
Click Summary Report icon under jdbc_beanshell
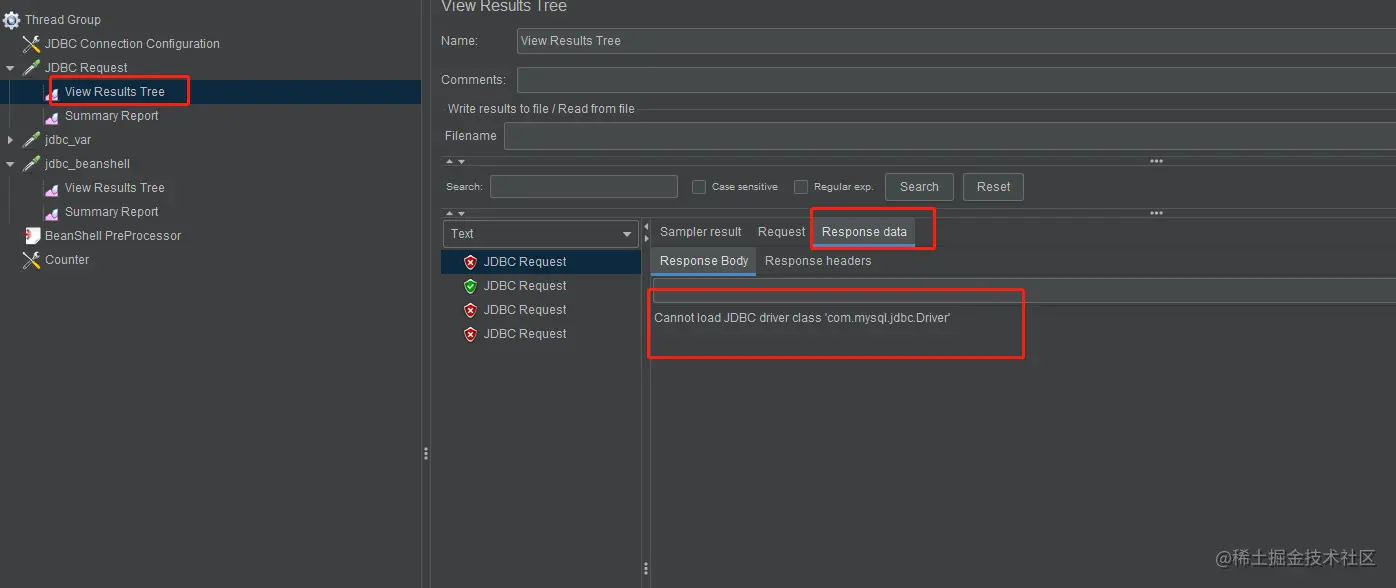[52, 213]
